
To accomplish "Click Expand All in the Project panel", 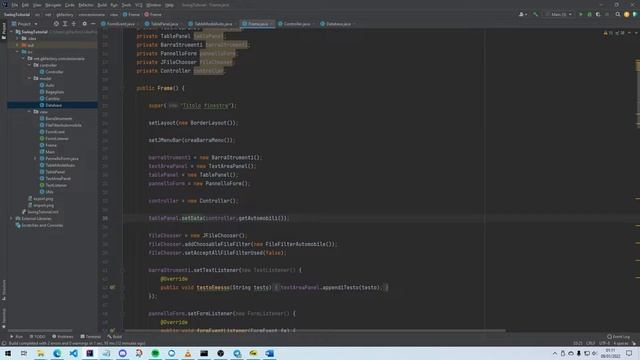I will click(x=65, y=24).
